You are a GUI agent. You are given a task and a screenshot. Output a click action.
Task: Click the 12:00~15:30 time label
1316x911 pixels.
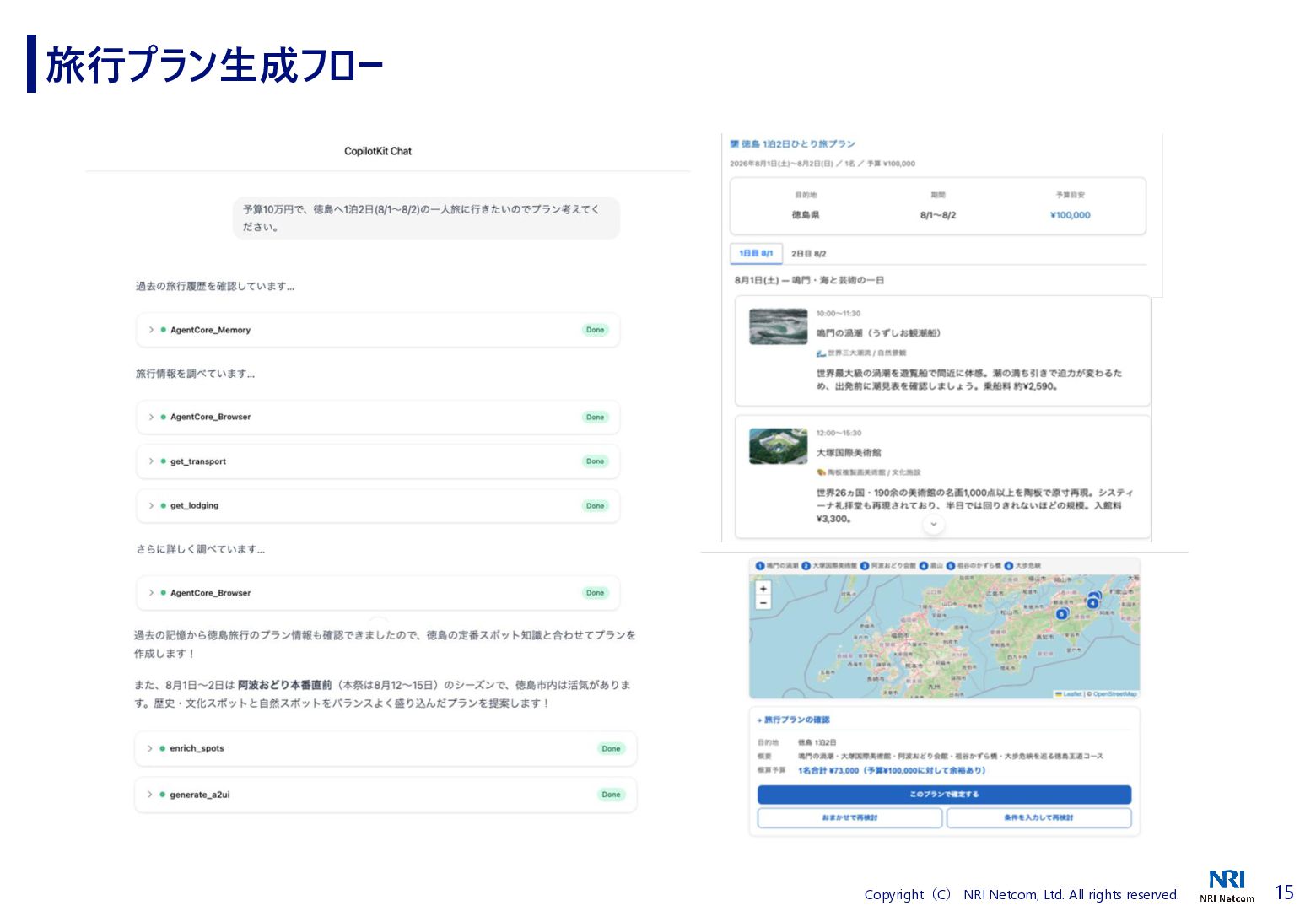[x=839, y=434]
